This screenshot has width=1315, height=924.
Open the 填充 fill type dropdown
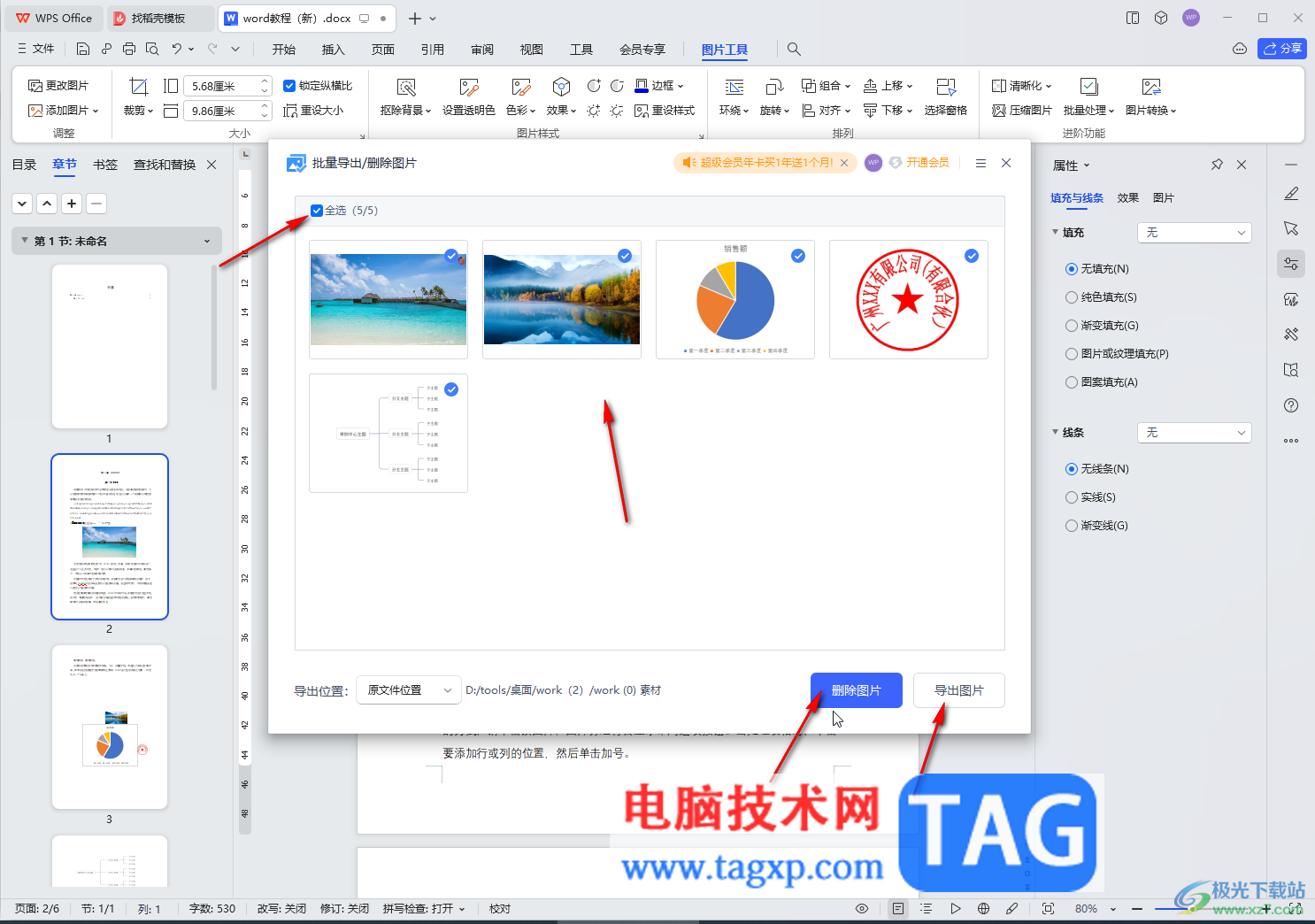coord(1195,233)
